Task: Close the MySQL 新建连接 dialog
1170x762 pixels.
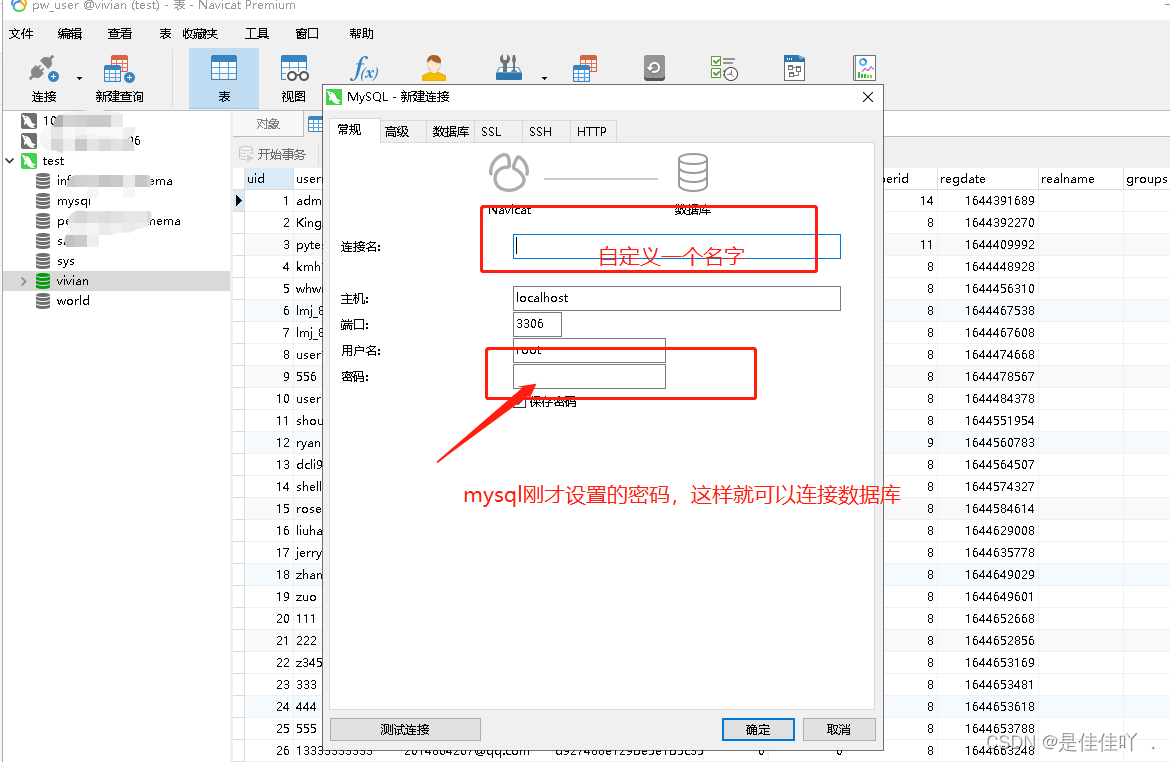Action: coord(868,97)
